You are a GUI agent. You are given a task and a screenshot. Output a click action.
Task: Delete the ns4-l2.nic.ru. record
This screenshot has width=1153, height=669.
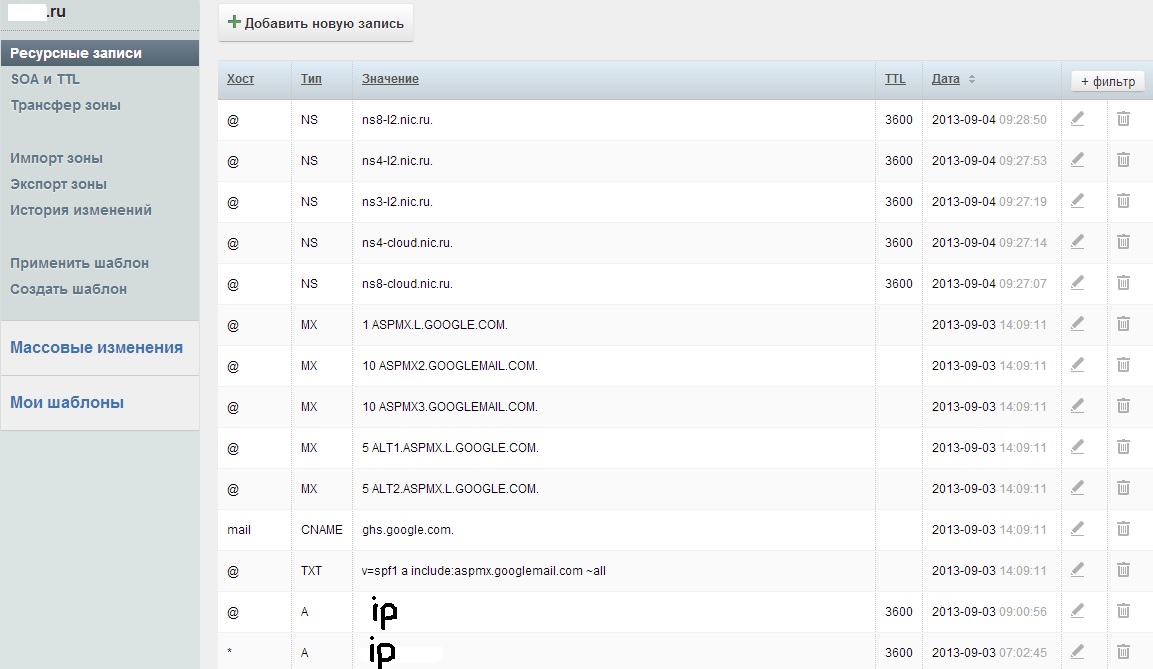pyautogui.click(x=1123, y=160)
